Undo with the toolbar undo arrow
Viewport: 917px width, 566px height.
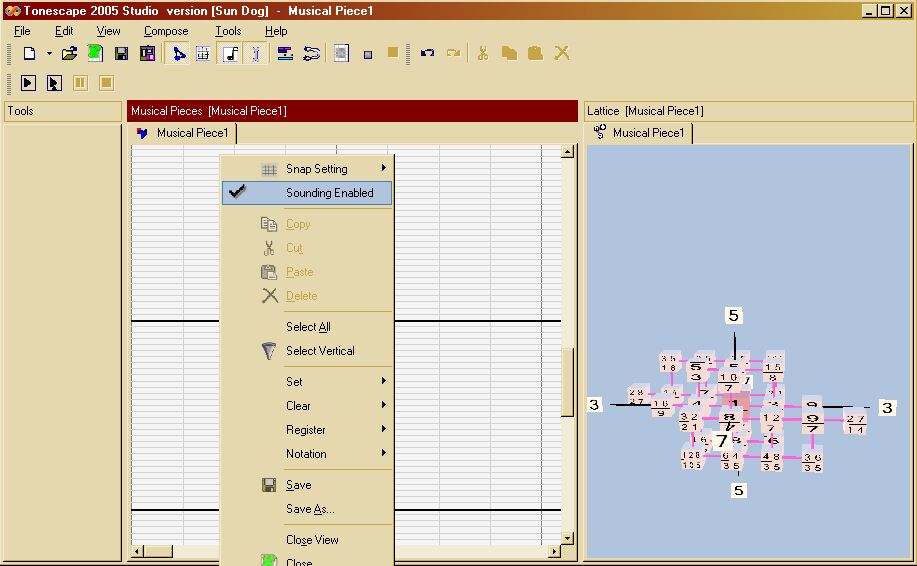[x=428, y=54]
